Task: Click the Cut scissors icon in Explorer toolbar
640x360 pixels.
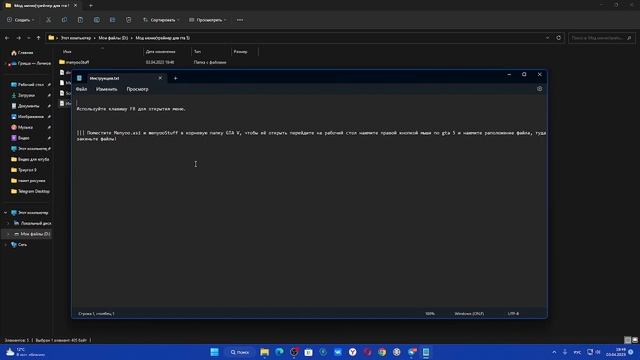Action: [49, 20]
